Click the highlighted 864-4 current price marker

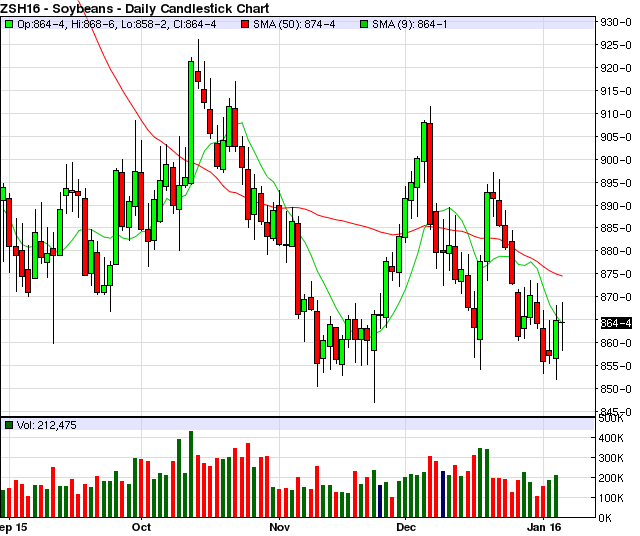click(616, 323)
